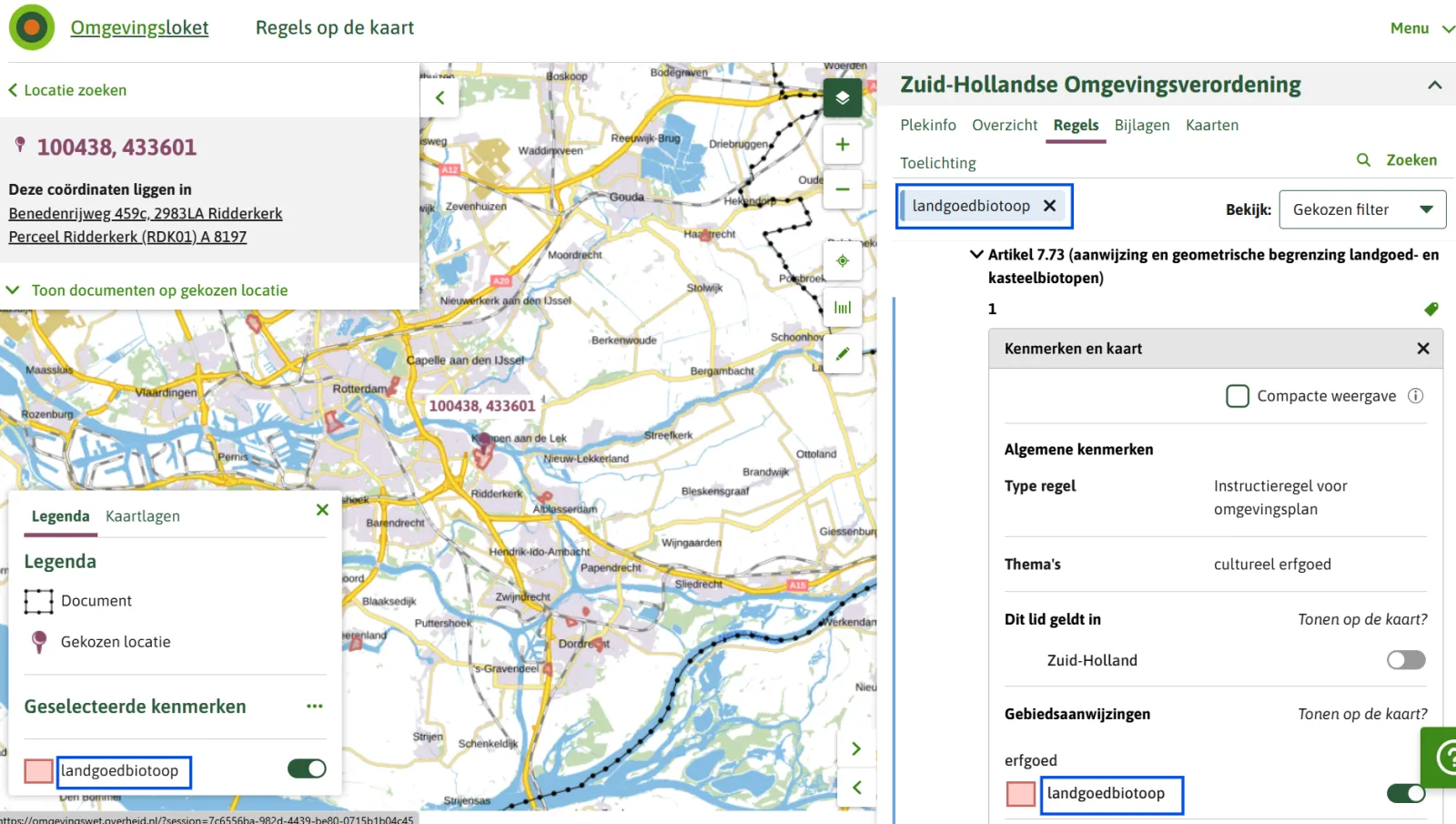Select the Legenda tab

pyautogui.click(x=60, y=516)
